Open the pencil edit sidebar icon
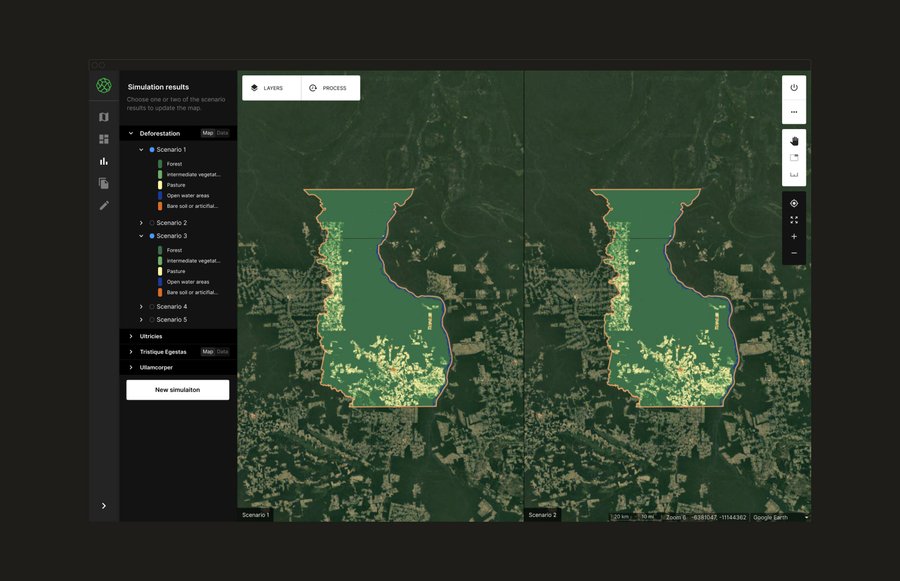The height and width of the screenshot is (581, 900). click(x=104, y=205)
